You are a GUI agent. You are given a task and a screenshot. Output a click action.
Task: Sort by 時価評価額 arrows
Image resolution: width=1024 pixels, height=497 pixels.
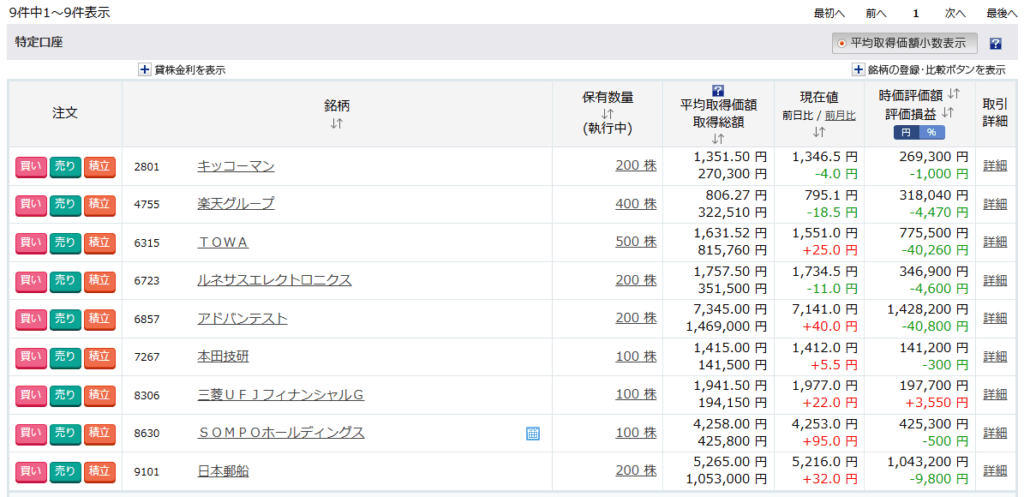[954, 95]
